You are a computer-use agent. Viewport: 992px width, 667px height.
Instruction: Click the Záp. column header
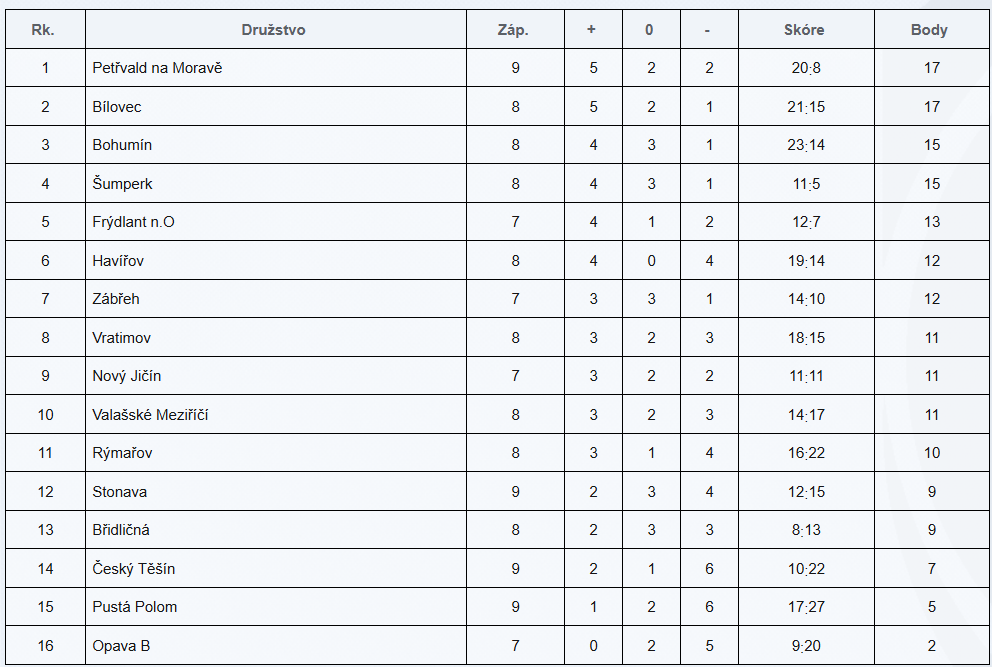(x=513, y=30)
